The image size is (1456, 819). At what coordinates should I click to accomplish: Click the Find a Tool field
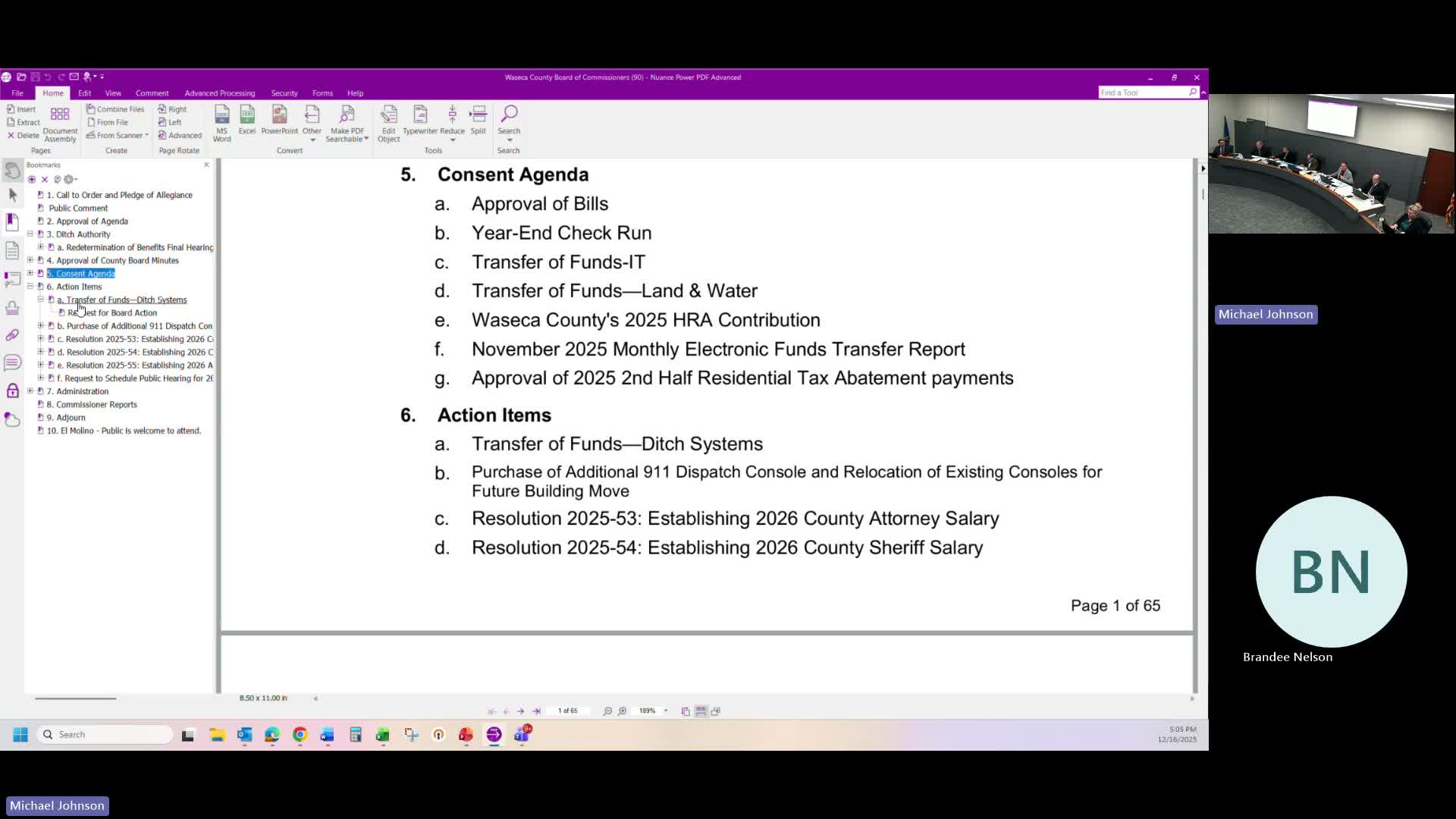(x=1142, y=93)
